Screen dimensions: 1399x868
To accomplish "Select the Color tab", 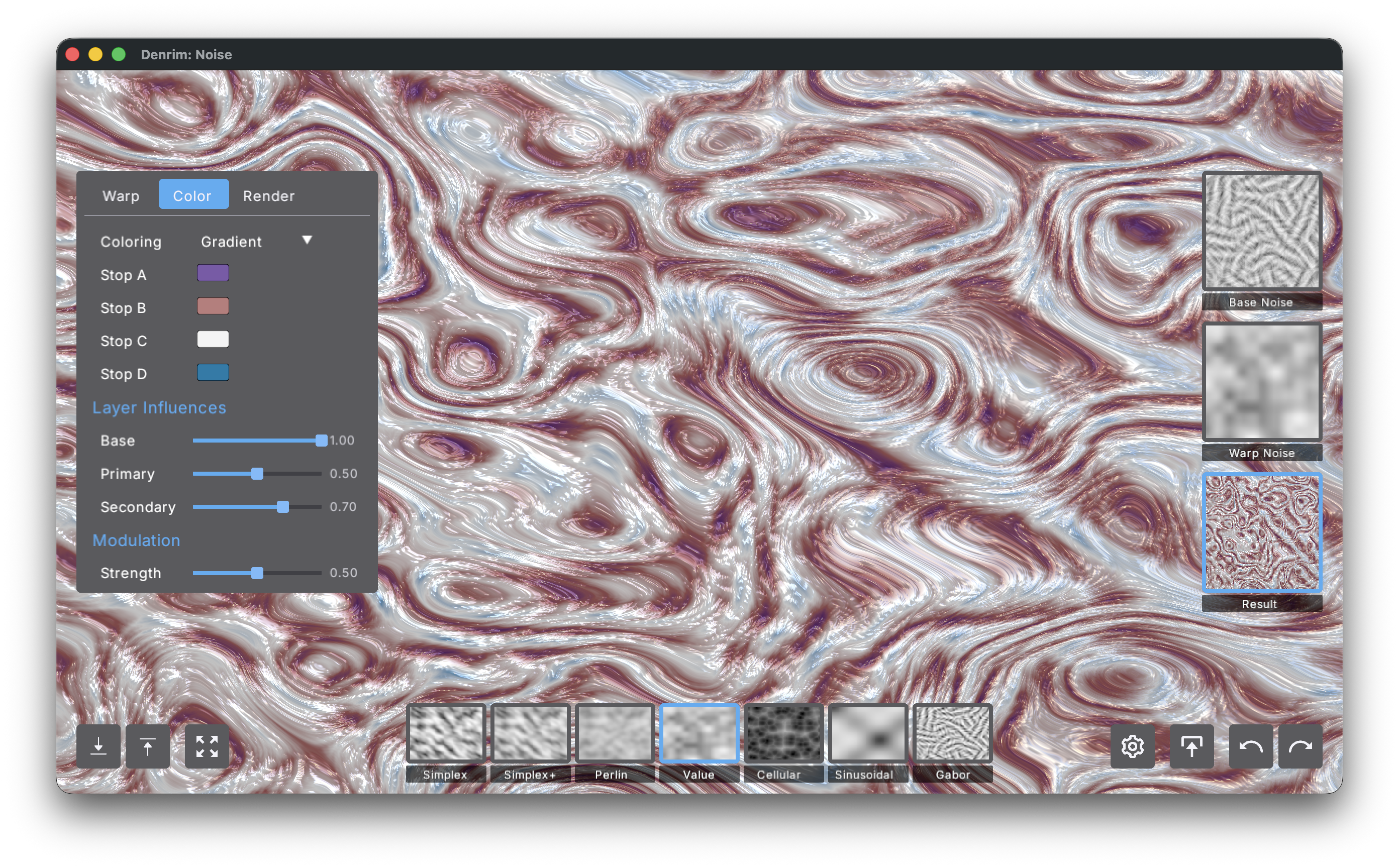I will pos(193,194).
